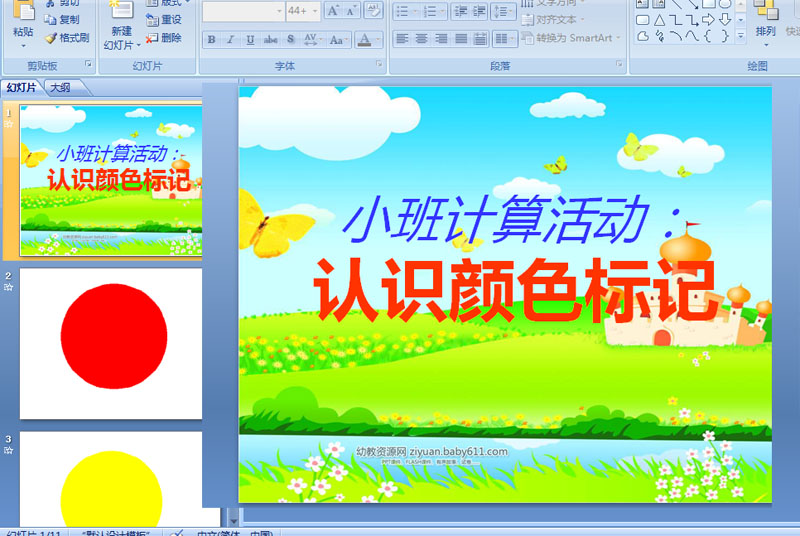The image size is (800, 536).
Task: Select the triangle shape
Action: [x=659, y=20]
